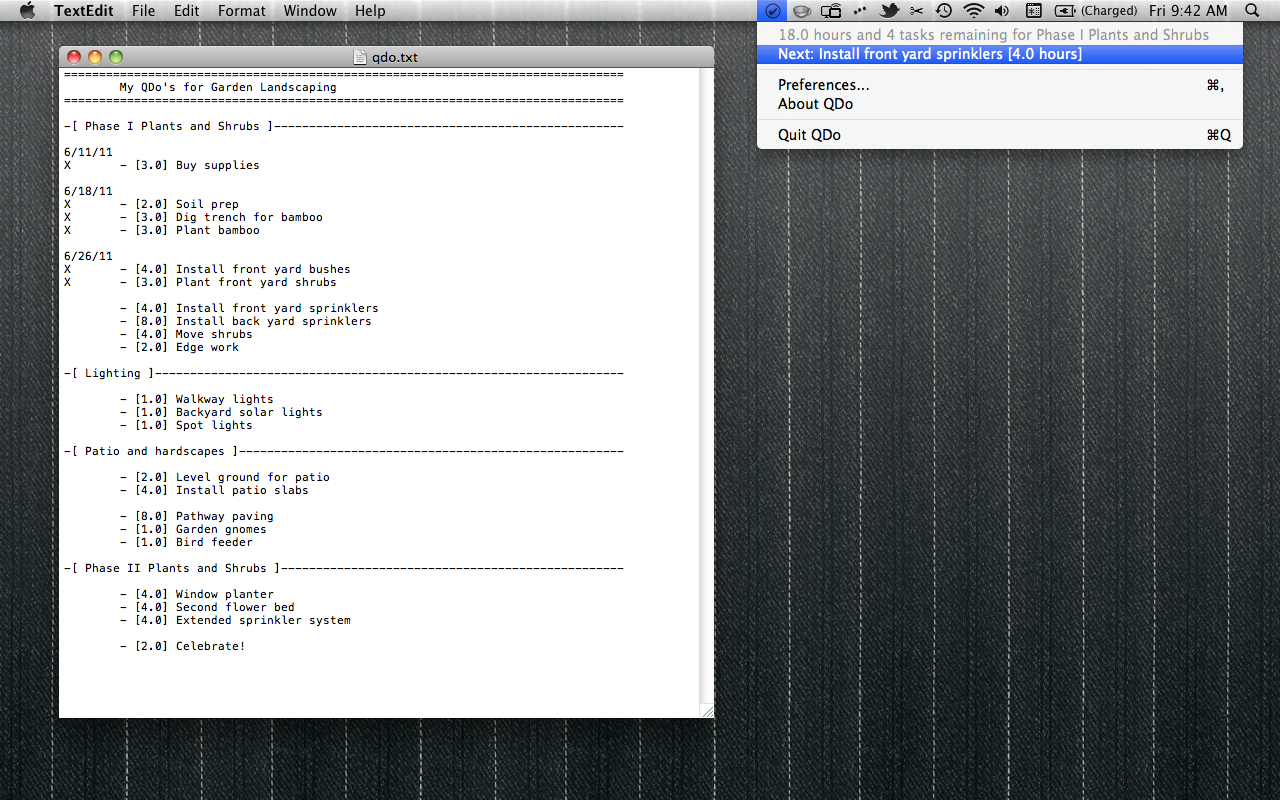Open the displays menu bar icon
This screenshot has height=800, width=1280.
click(831, 11)
